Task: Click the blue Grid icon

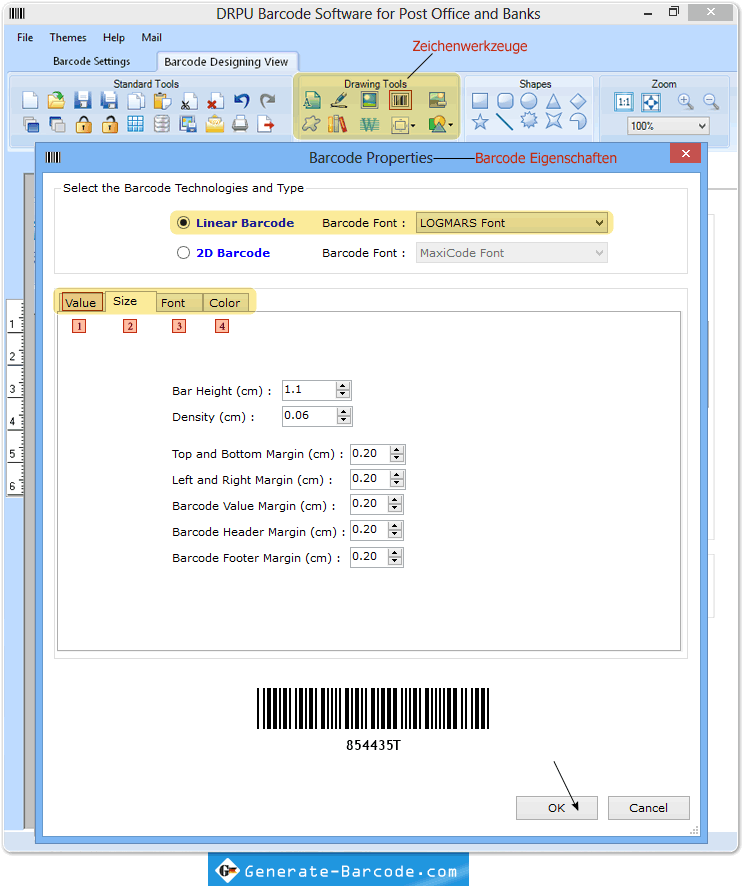Action: 136,124
